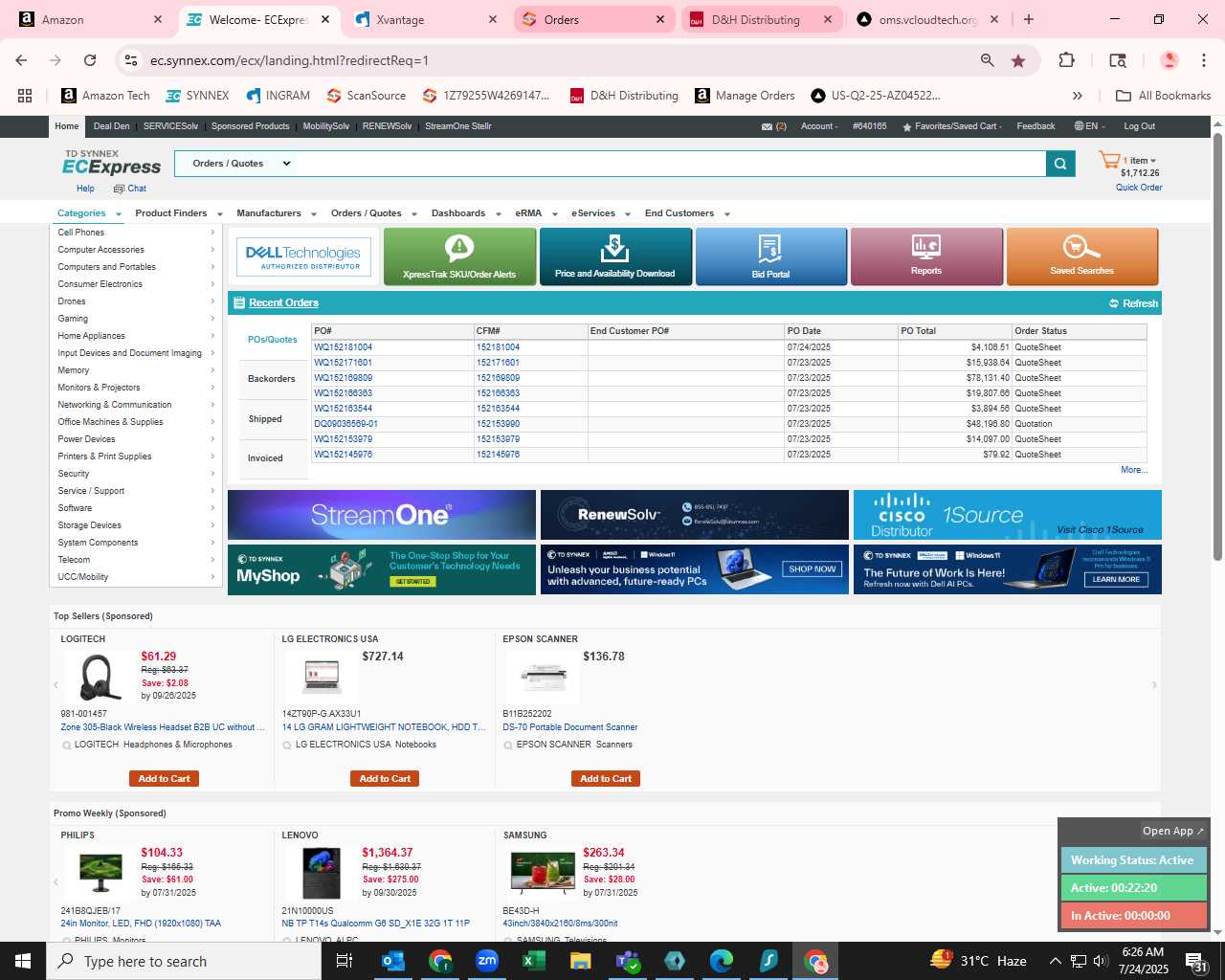Open the Bid Portal tile
The height and width of the screenshot is (980, 1225).
770,256
